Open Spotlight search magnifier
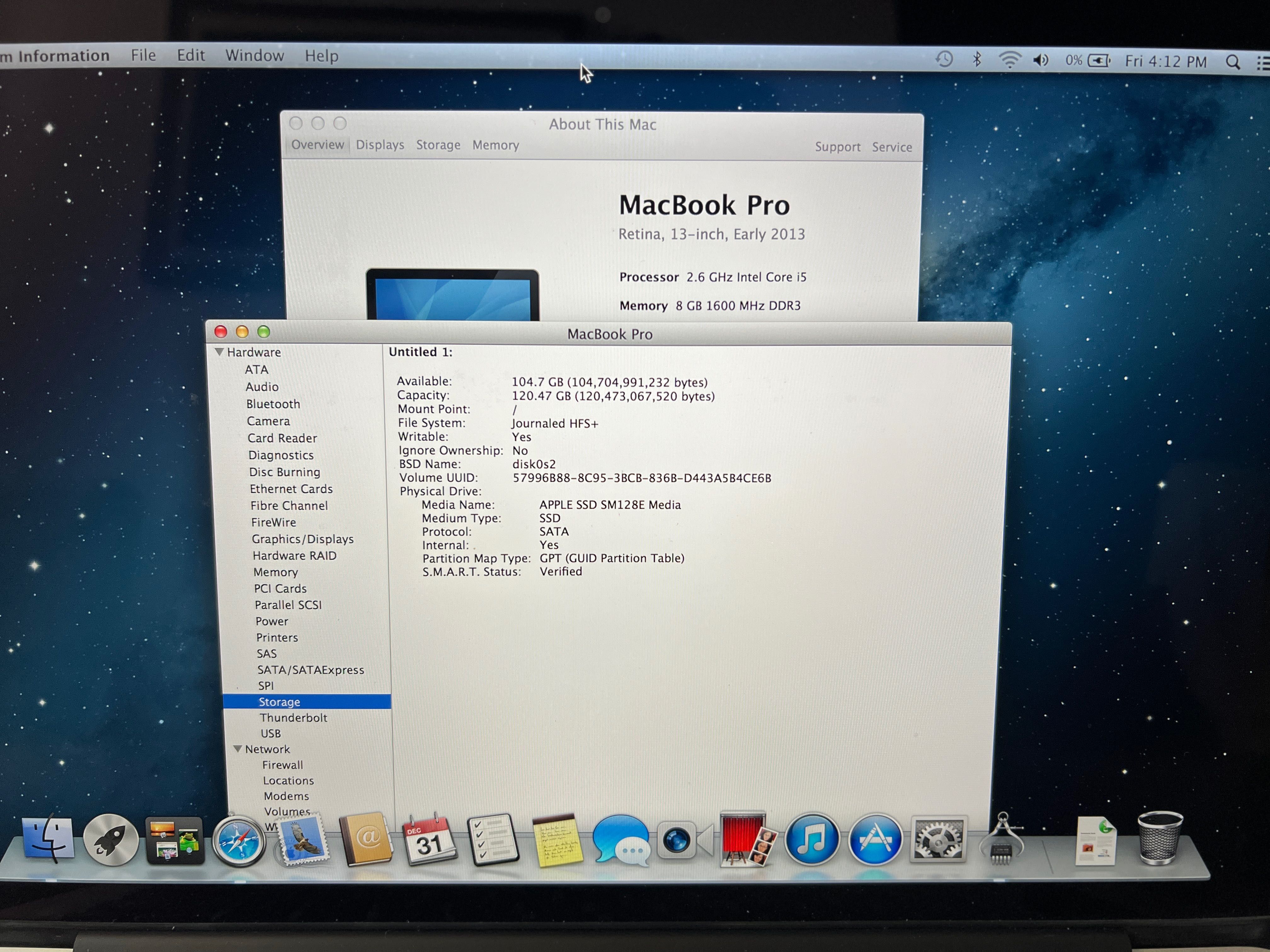The width and height of the screenshot is (1270, 952). pos(1233,61)
